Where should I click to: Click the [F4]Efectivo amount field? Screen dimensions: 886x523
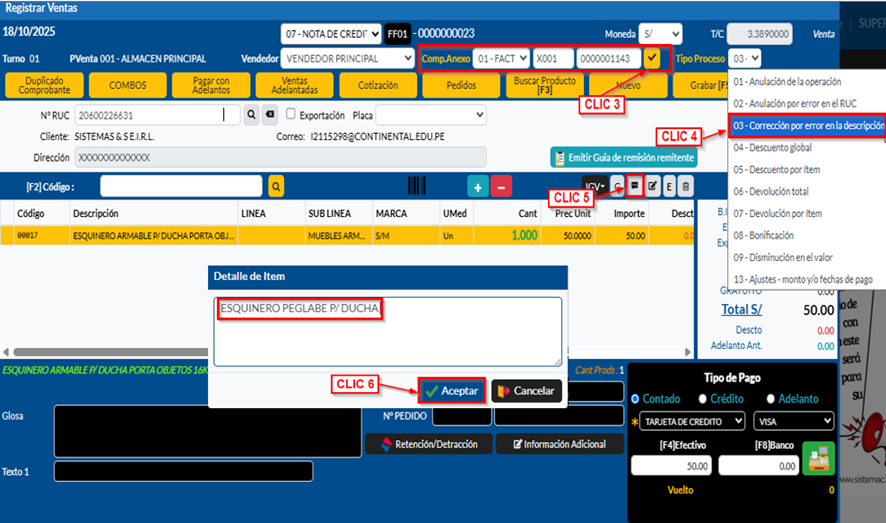670,465
